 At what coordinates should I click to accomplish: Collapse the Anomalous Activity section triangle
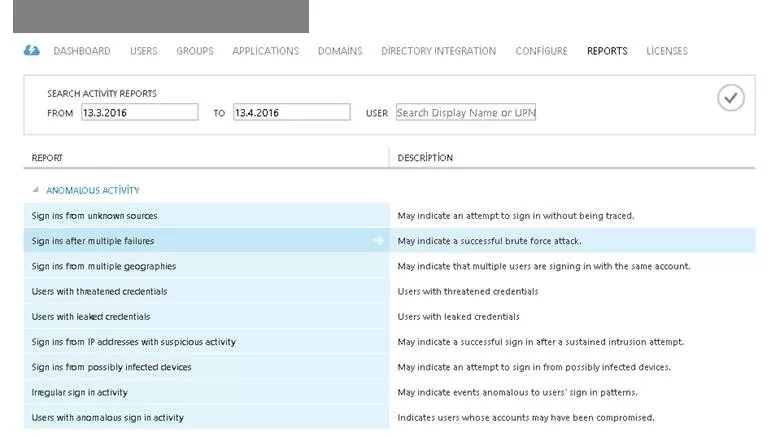tap(35, 190)
